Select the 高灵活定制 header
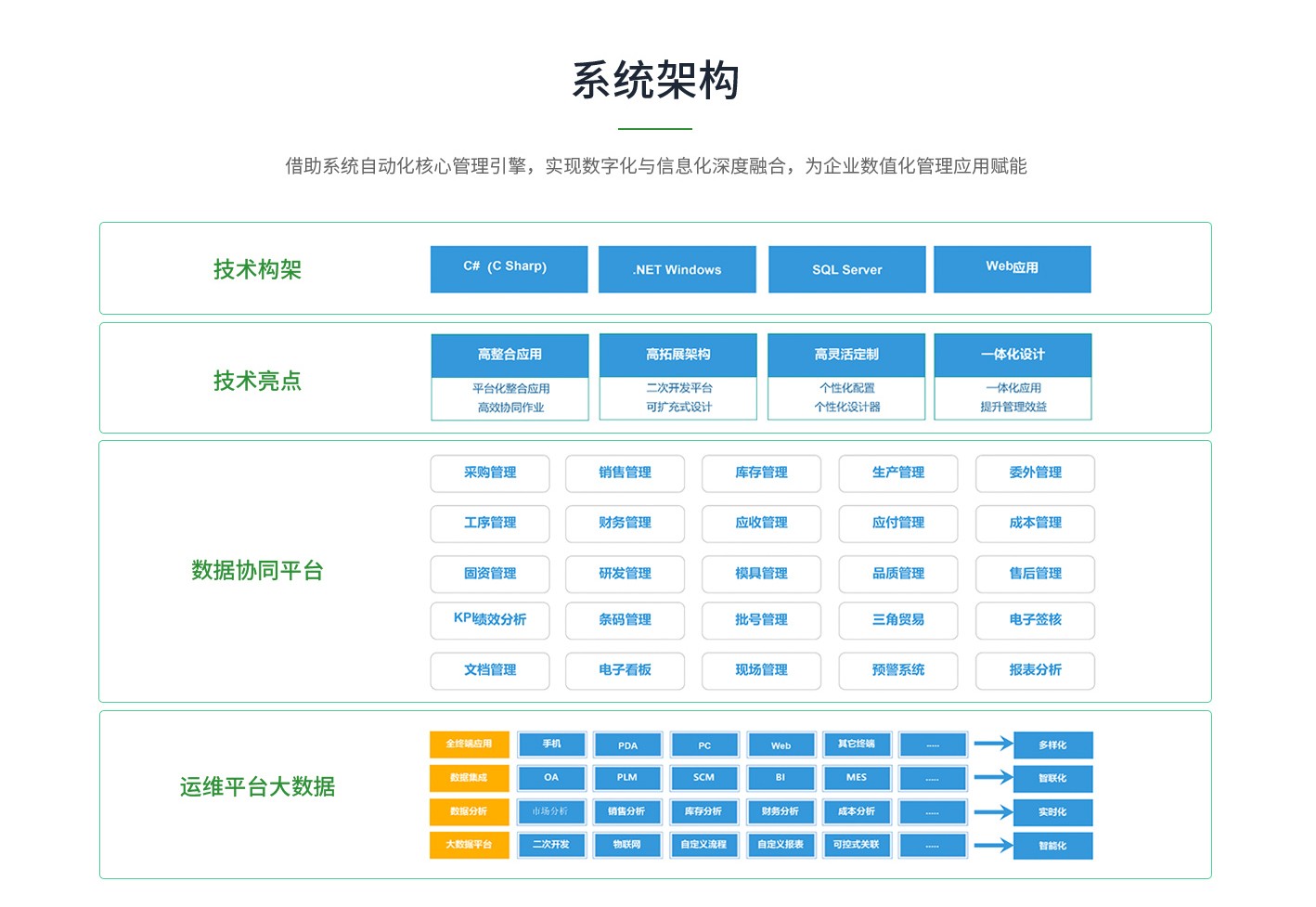Screen dimensions: 1316x907 point(845,355)
